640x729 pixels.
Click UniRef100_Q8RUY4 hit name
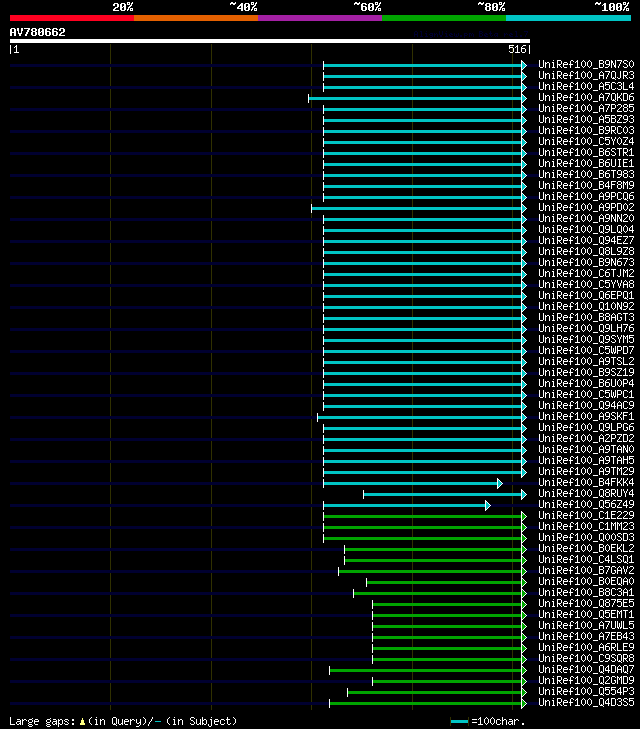click(586, 493)
